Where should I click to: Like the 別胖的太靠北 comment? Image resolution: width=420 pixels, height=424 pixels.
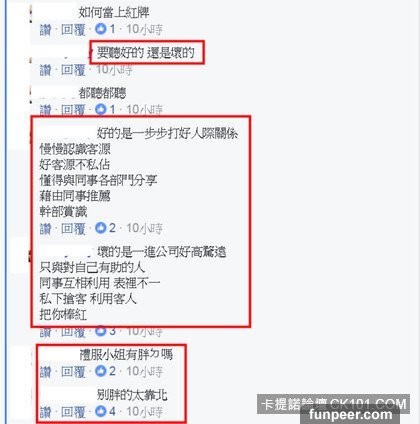click(x=46, y=412)
